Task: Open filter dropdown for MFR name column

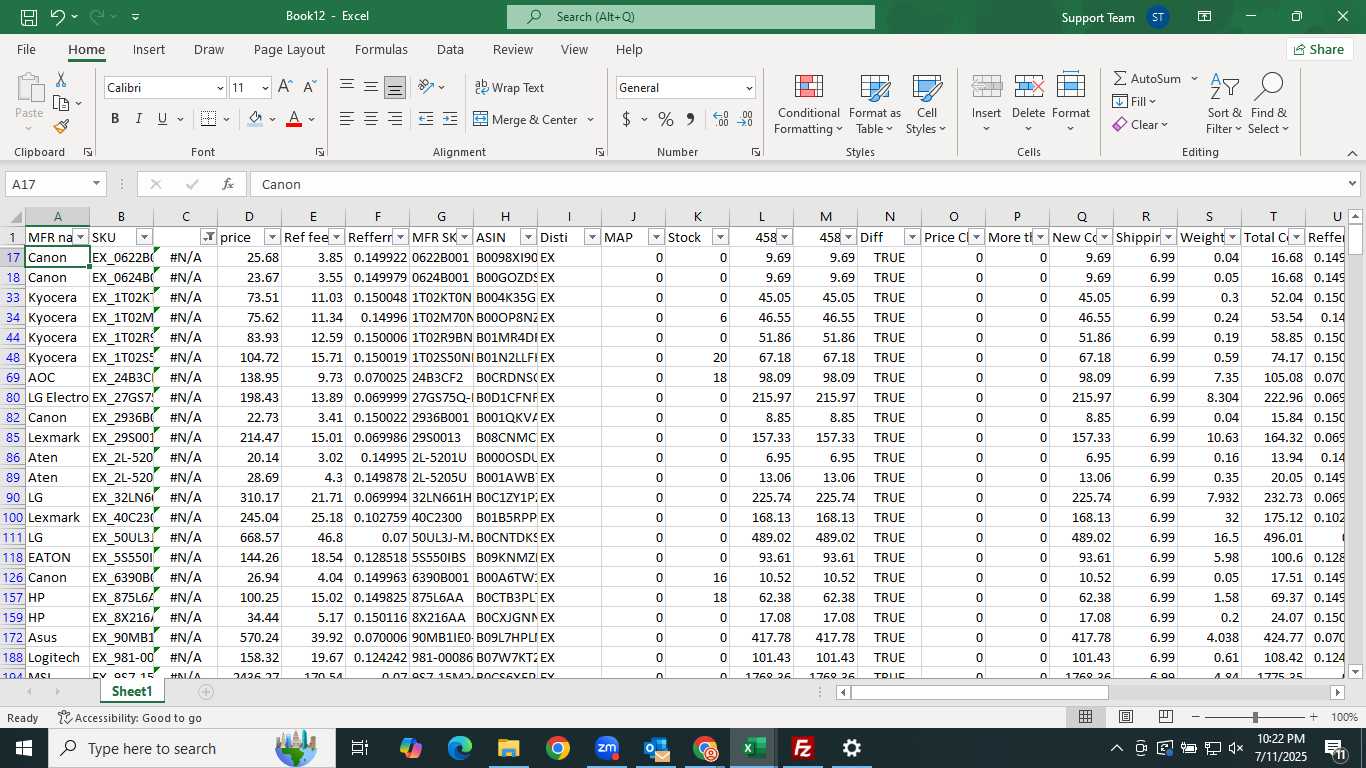Action: [80, 237]
